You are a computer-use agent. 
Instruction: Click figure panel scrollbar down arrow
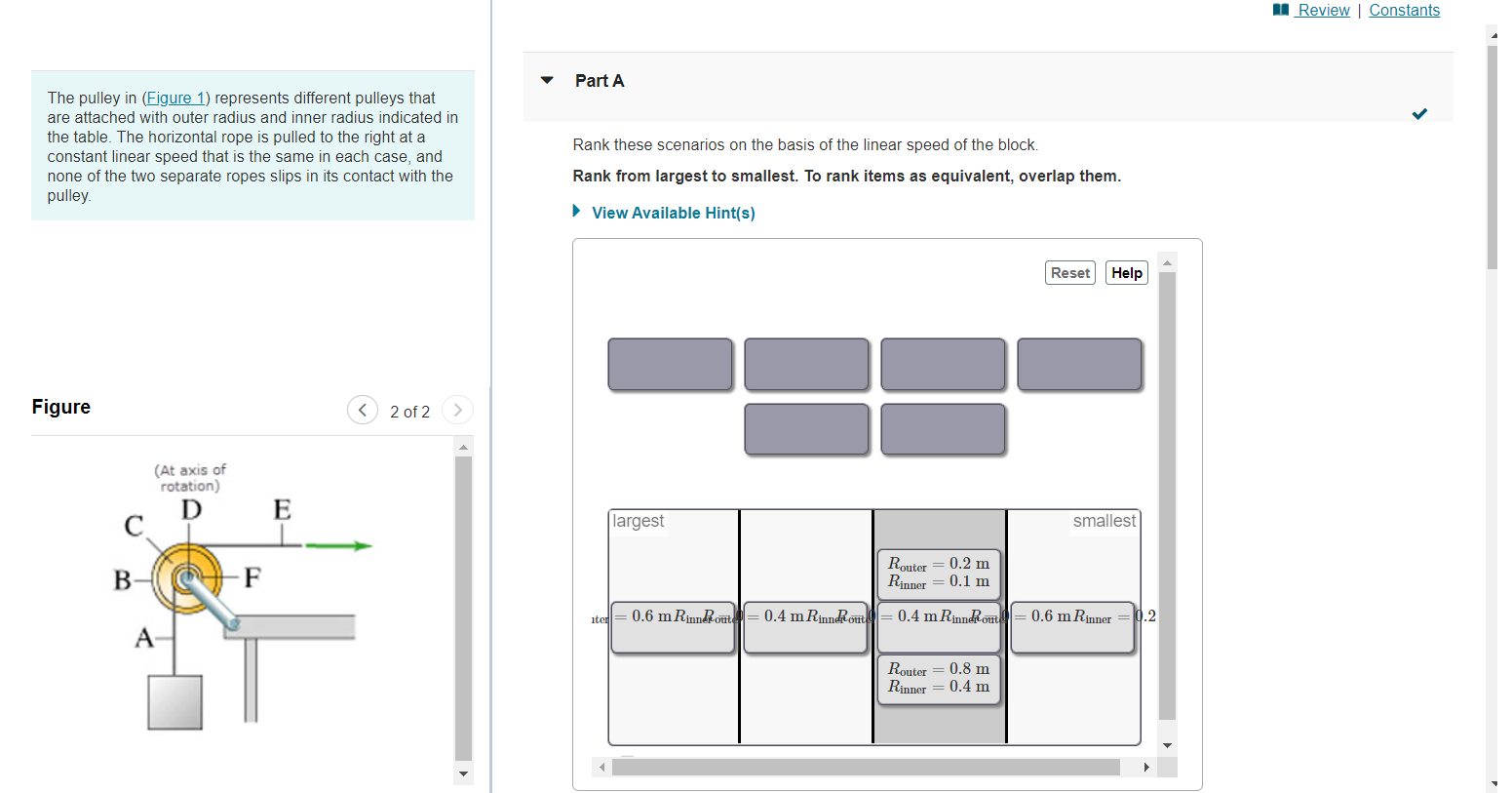coord(464,773)
